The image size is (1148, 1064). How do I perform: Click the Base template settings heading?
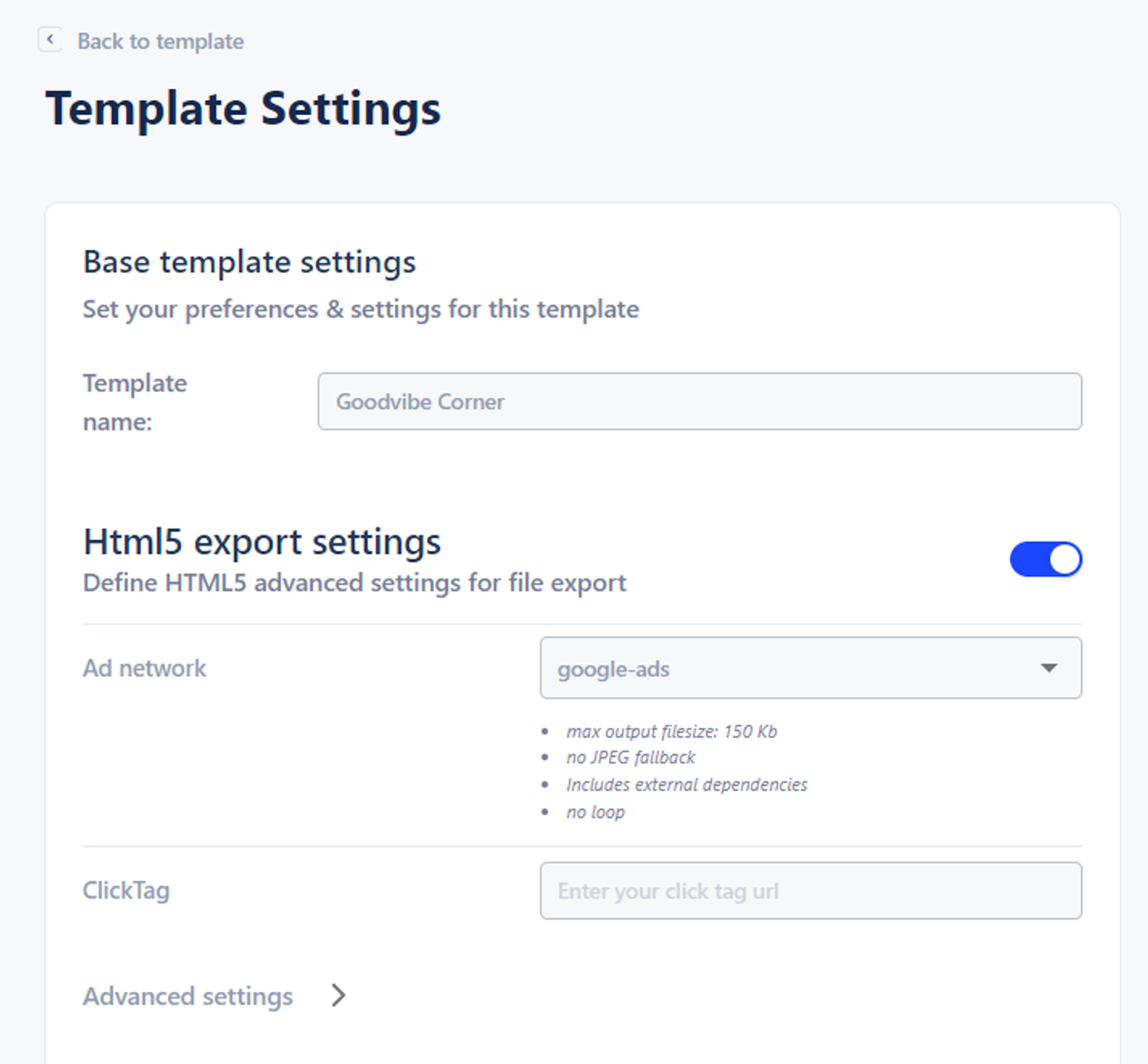[249, 262]
